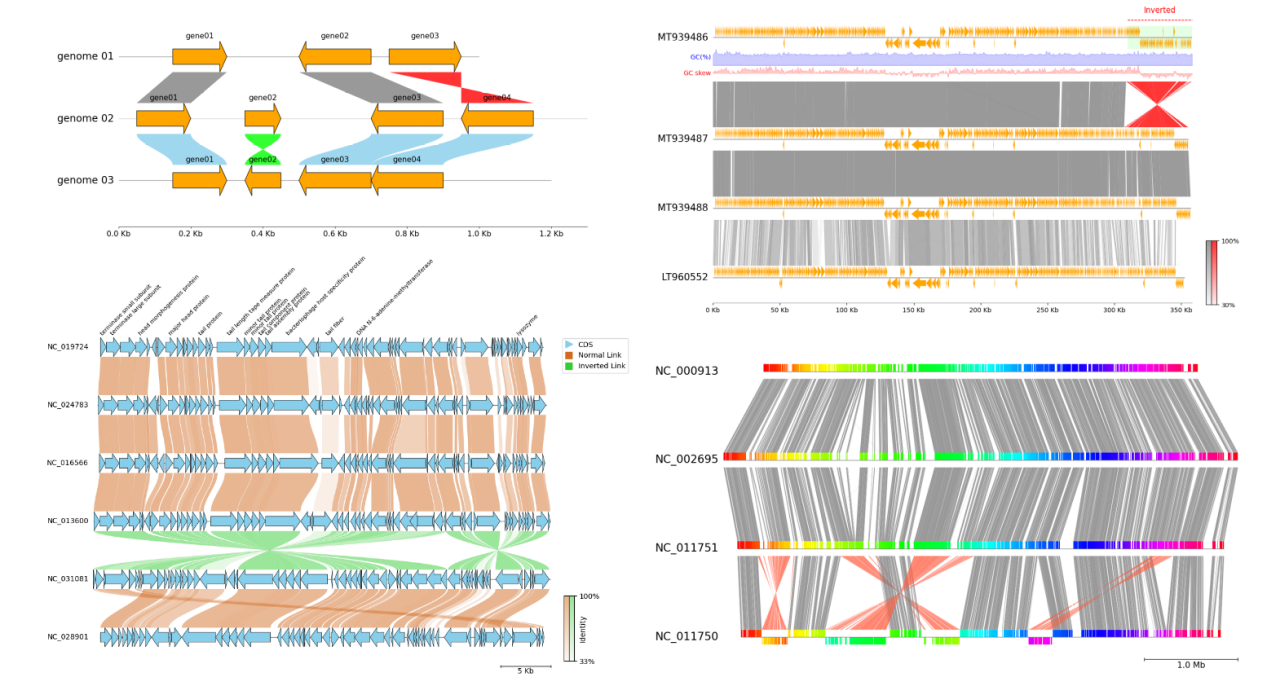Toggle the Normal Link legend entry
The image size is (1280, 677).
click(x=592, y=356)
